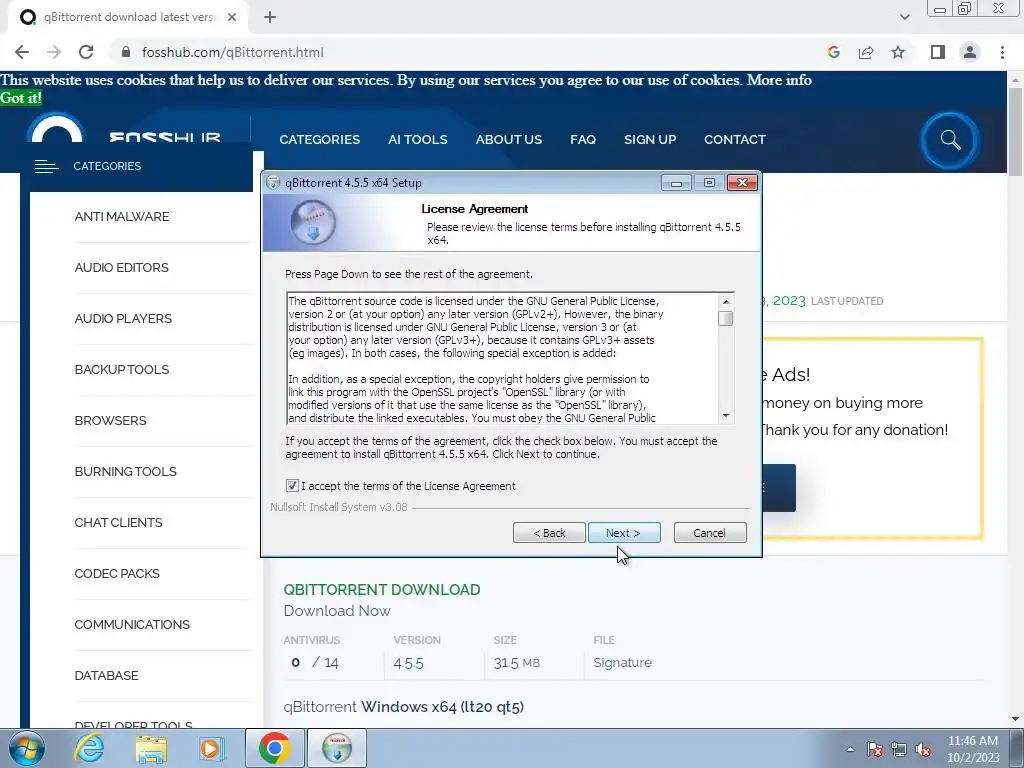
Task: Click FossHub logo
Action: tap(124, 129)
